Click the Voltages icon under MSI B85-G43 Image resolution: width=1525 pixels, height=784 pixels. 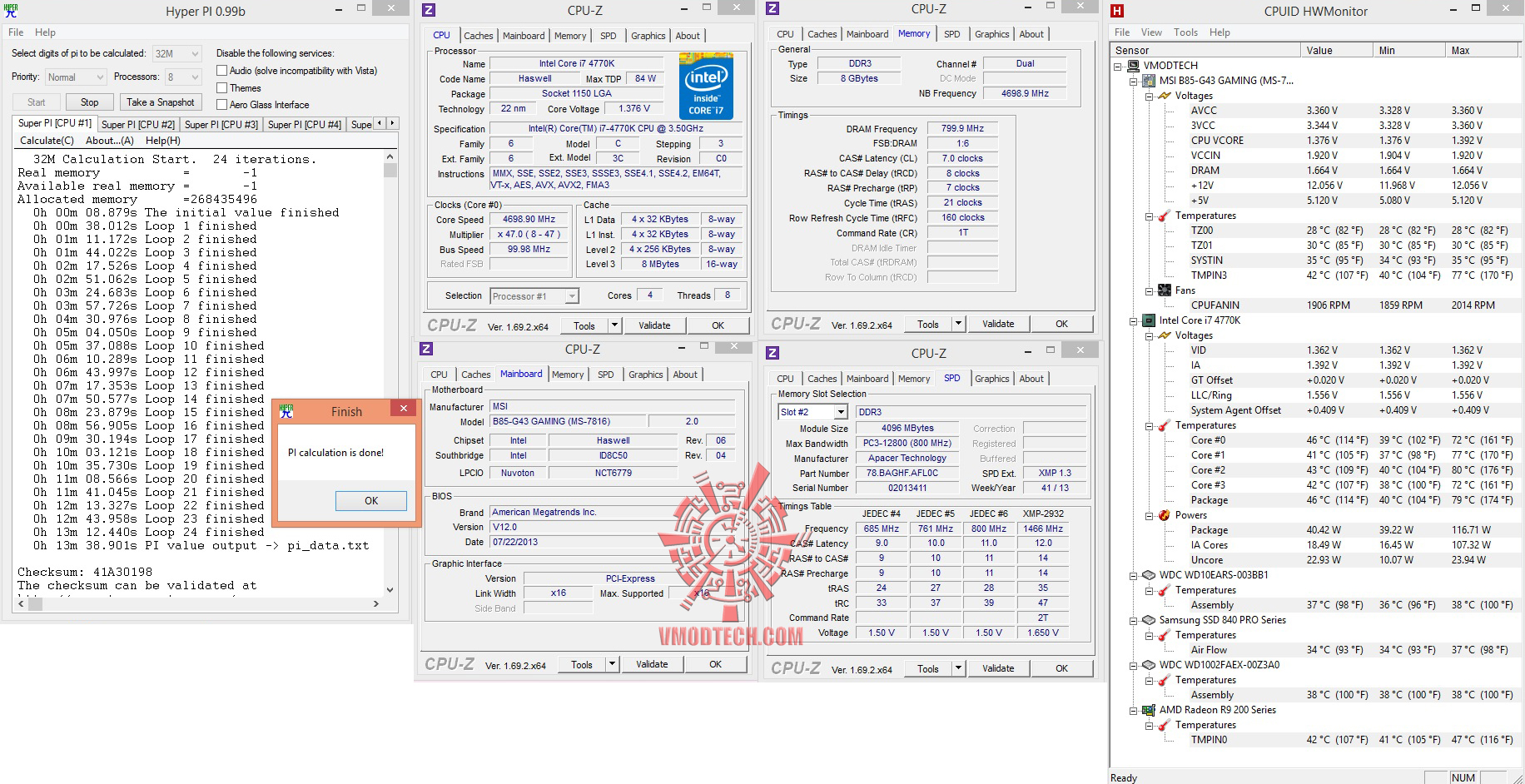click(1165, 96)
